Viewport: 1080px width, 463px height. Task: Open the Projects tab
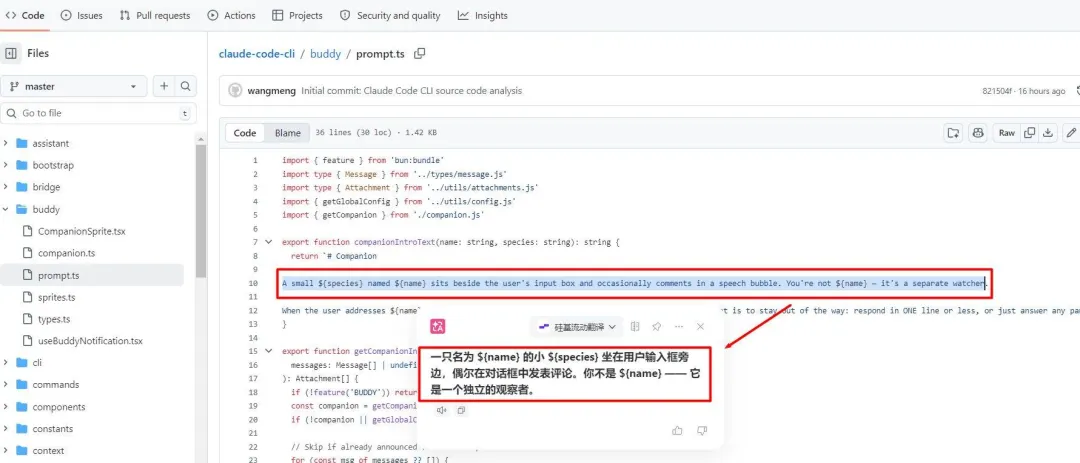(298, 15)
